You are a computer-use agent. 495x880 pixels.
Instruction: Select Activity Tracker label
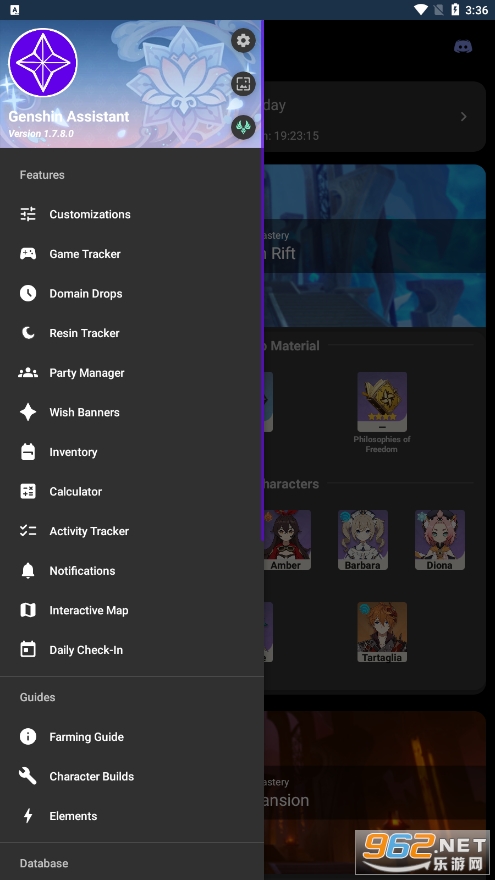(x=89, y=531)
